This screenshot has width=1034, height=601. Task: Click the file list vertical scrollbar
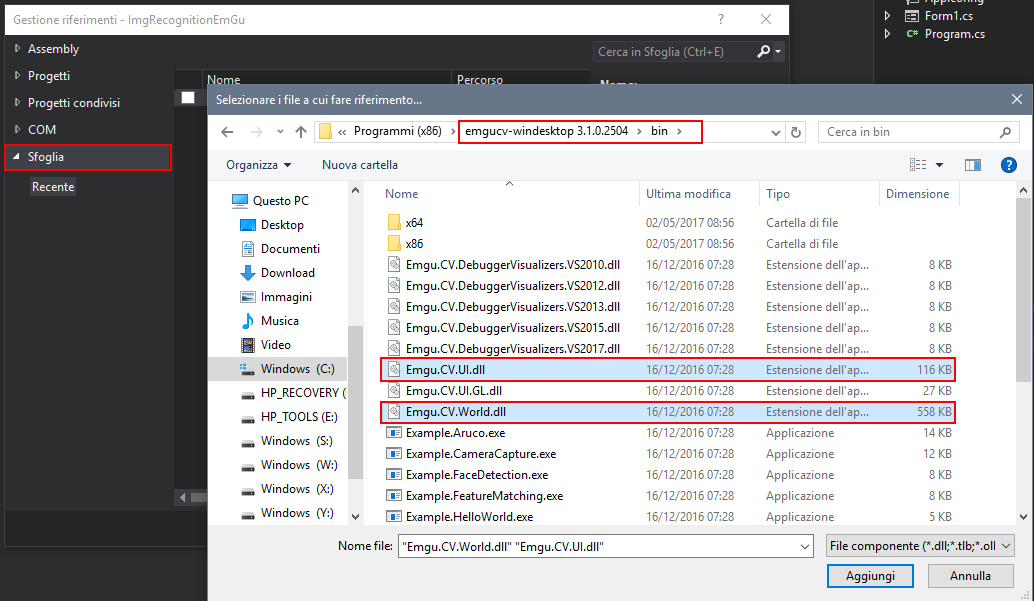(x=1023, y=290)
